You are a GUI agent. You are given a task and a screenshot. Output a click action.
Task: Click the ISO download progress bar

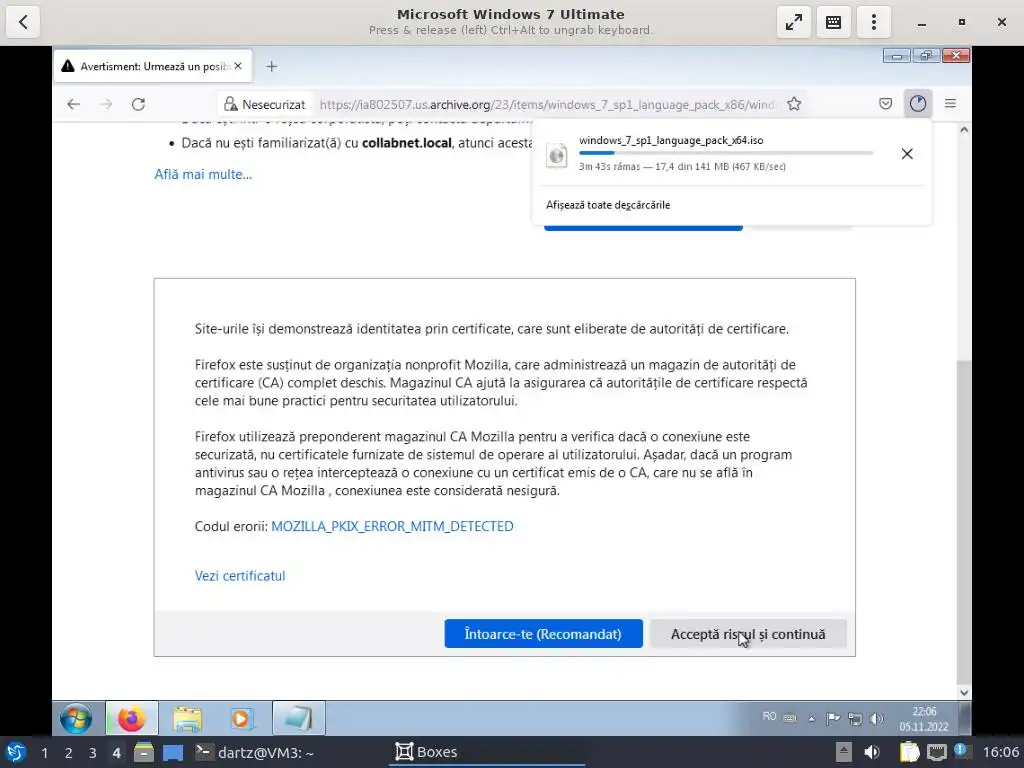[x=726, y=153]
